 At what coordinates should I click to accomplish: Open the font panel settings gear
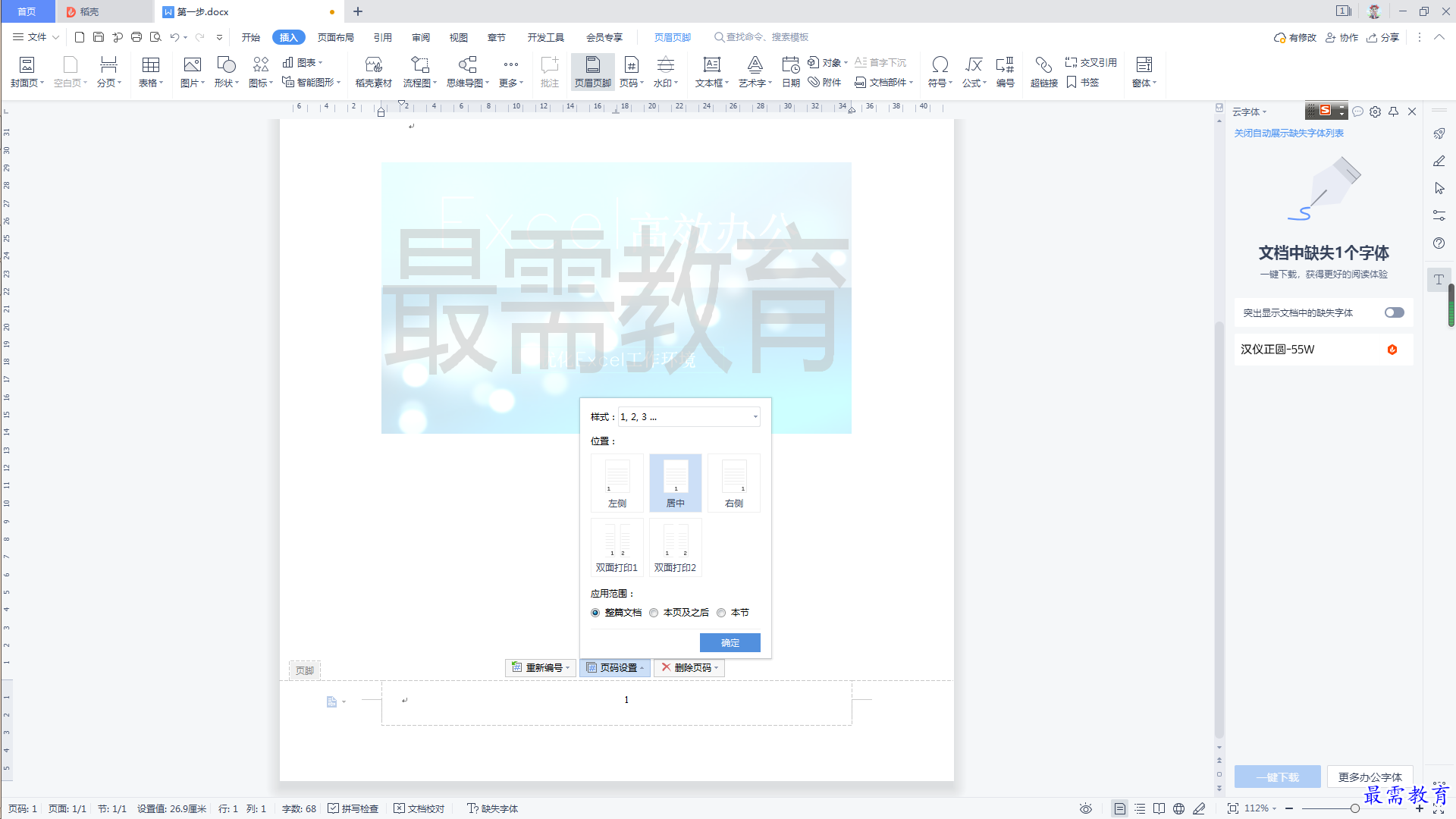tap(1375, 111)
